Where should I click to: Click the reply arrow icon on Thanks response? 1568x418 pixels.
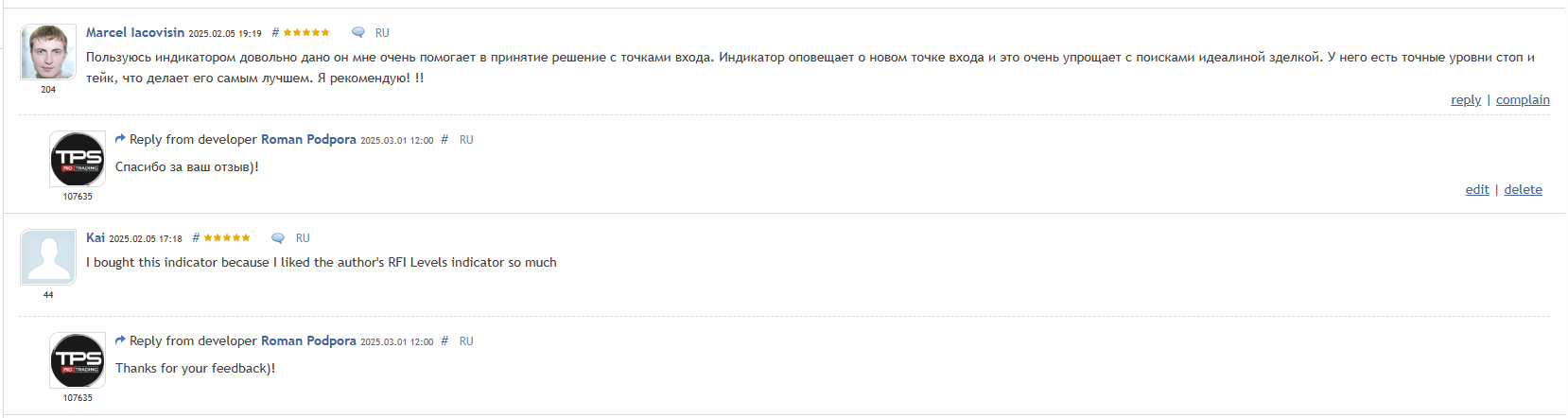click(x=120, y=340)
